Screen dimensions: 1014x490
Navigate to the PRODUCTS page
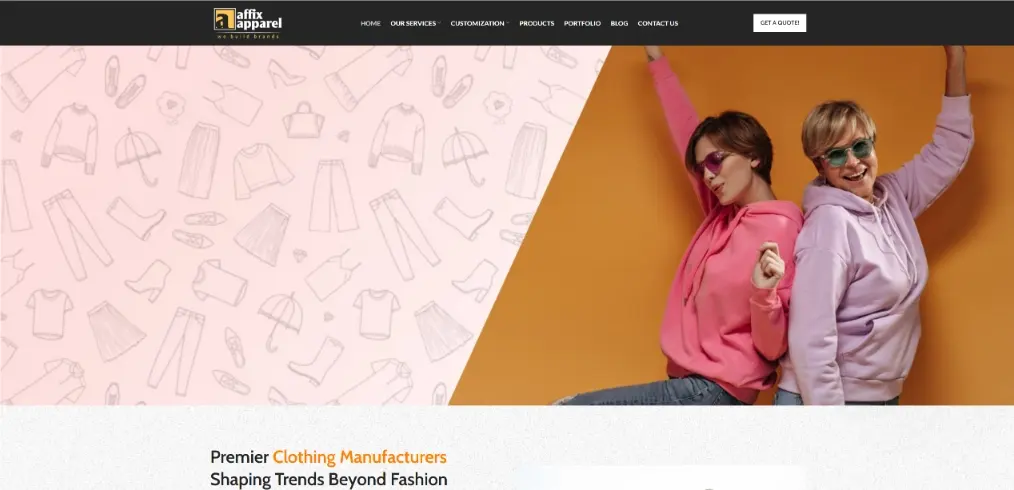click(537, 23)
